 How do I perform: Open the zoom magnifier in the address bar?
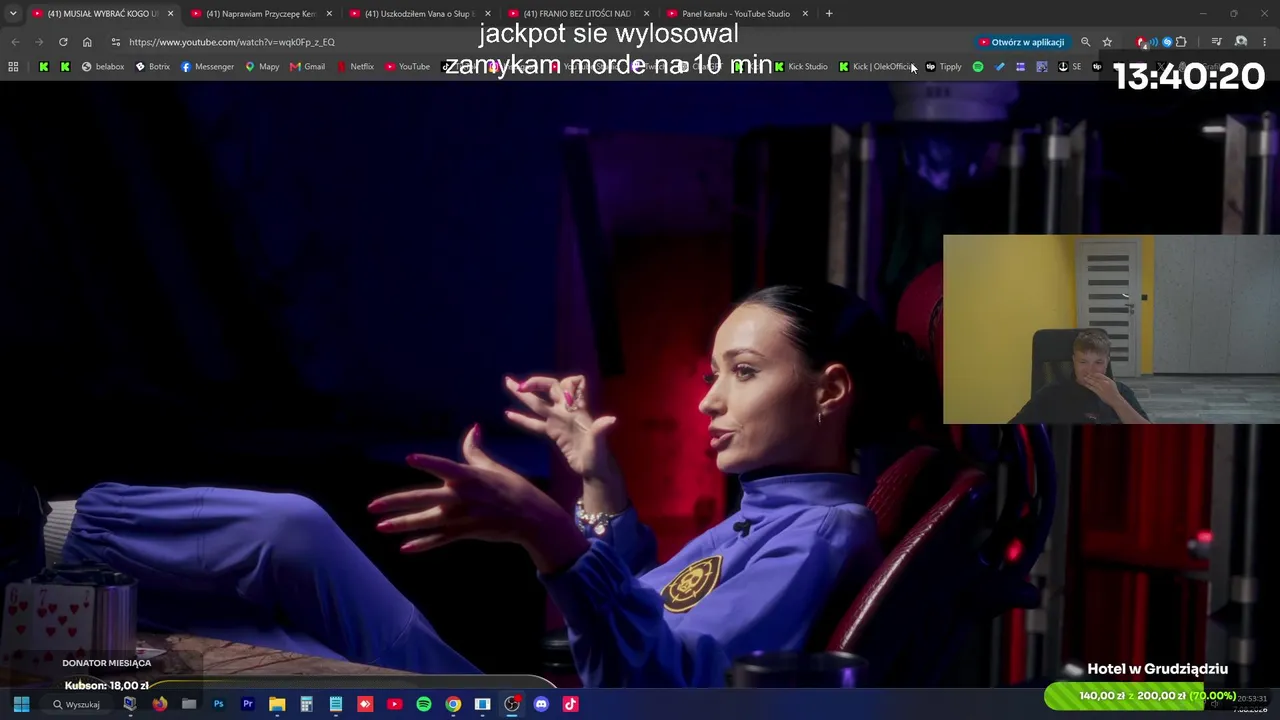pos(1085,42)
